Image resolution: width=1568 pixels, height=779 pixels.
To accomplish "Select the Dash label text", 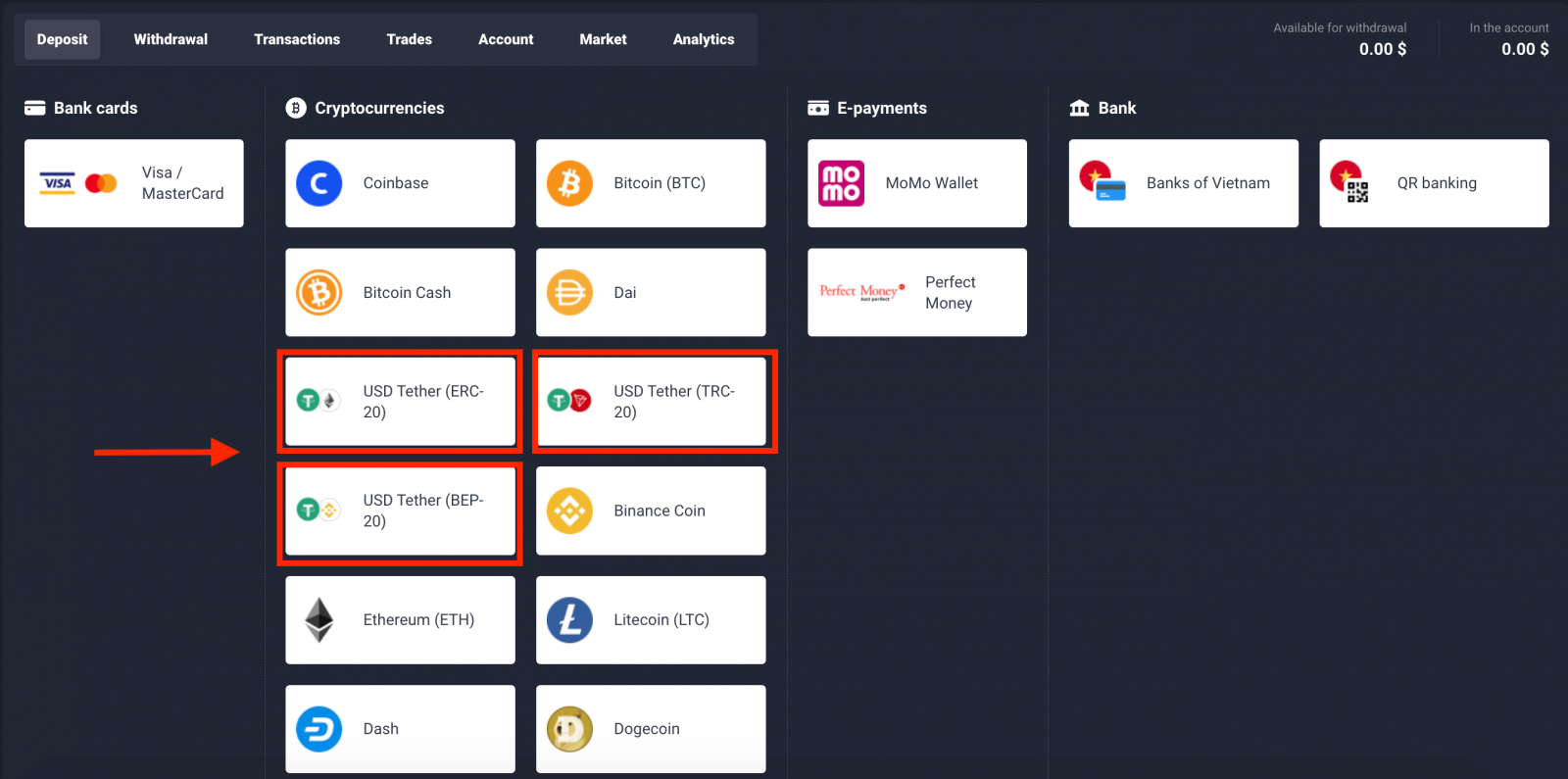I will point(381,729).
